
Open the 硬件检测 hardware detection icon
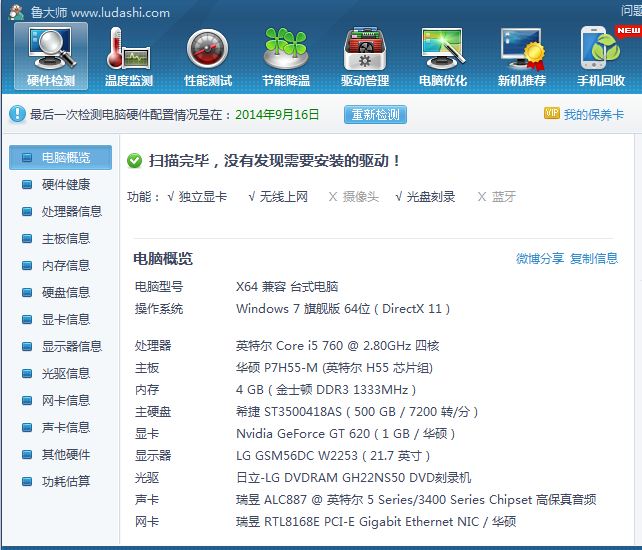pos(51,55)
